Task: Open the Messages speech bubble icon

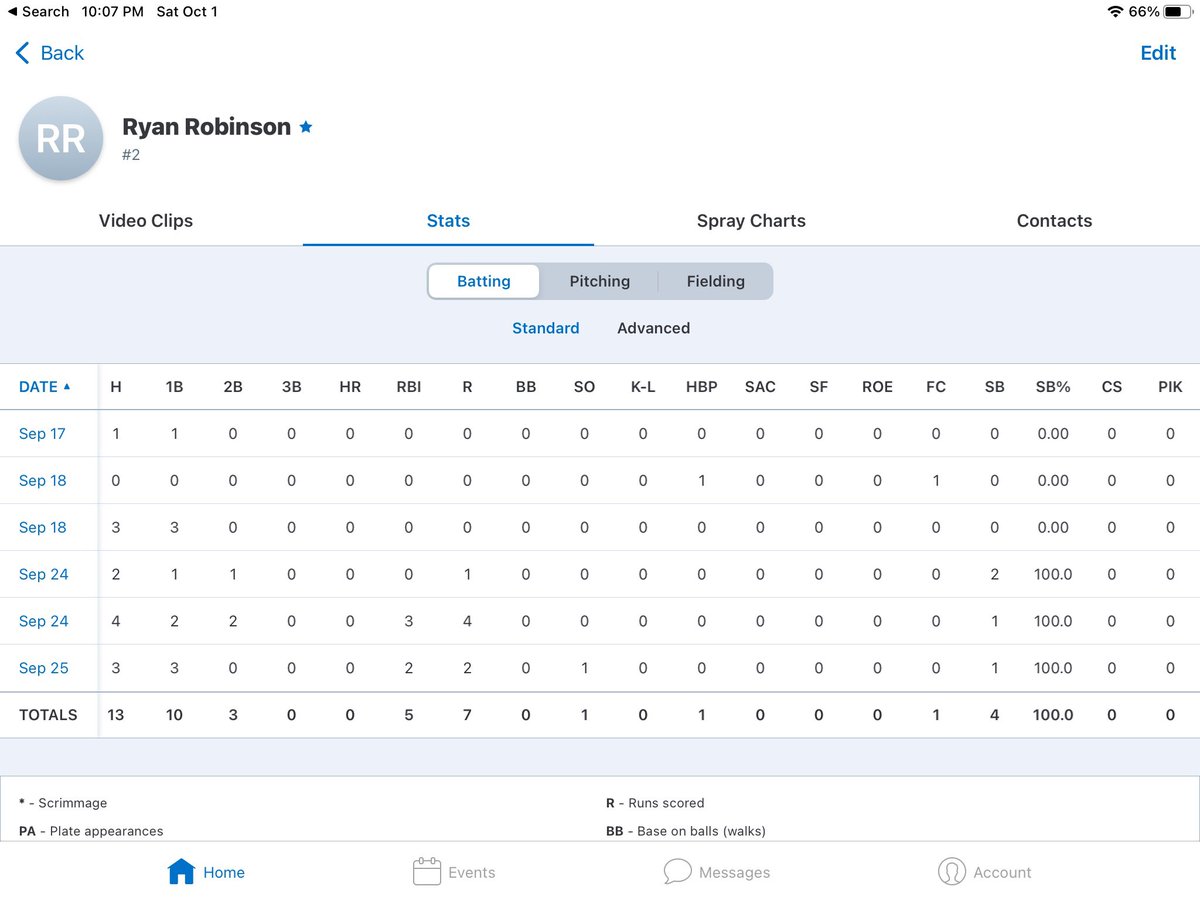Action: 677,872
